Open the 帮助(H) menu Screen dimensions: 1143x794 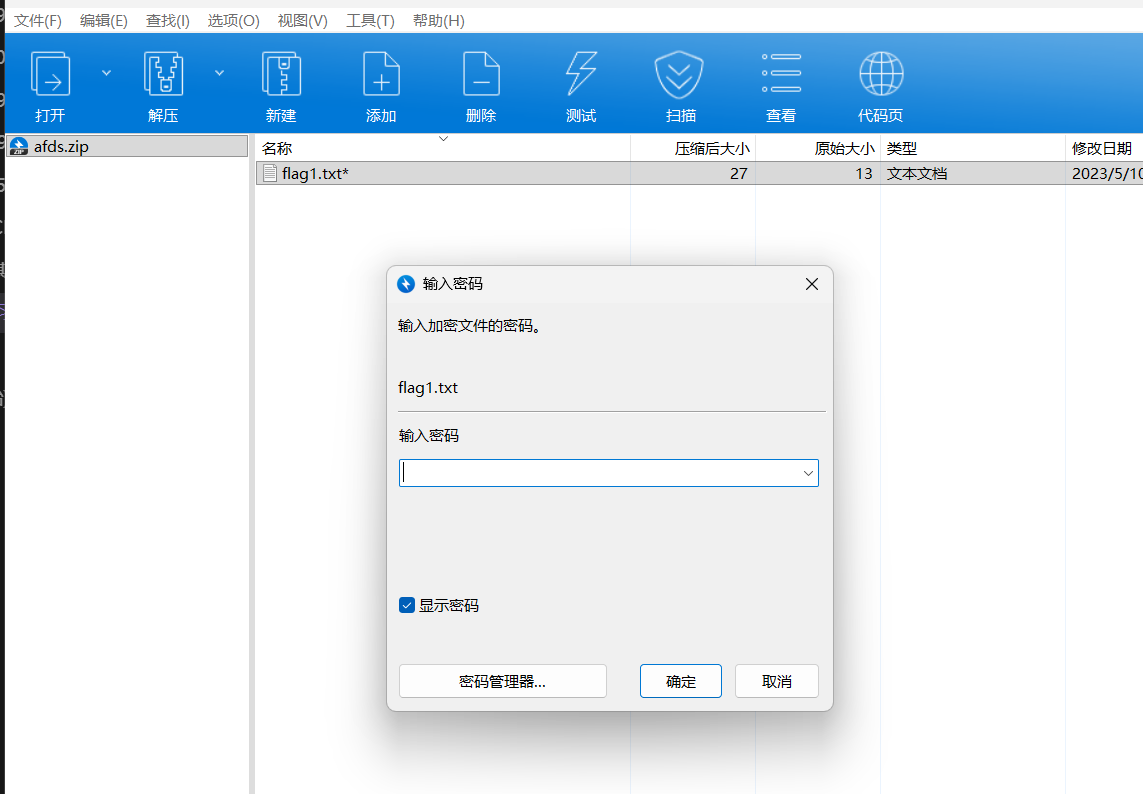coord(438,20)
